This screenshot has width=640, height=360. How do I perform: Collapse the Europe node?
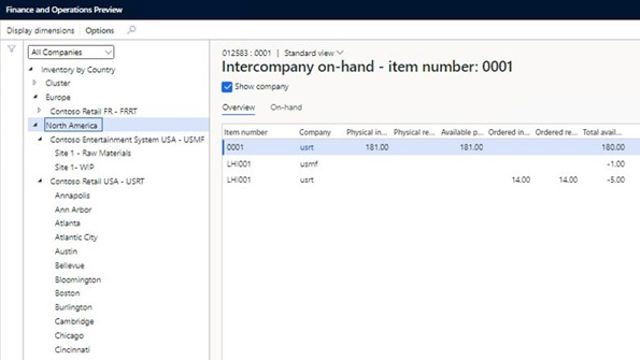(x=36, y=97)
